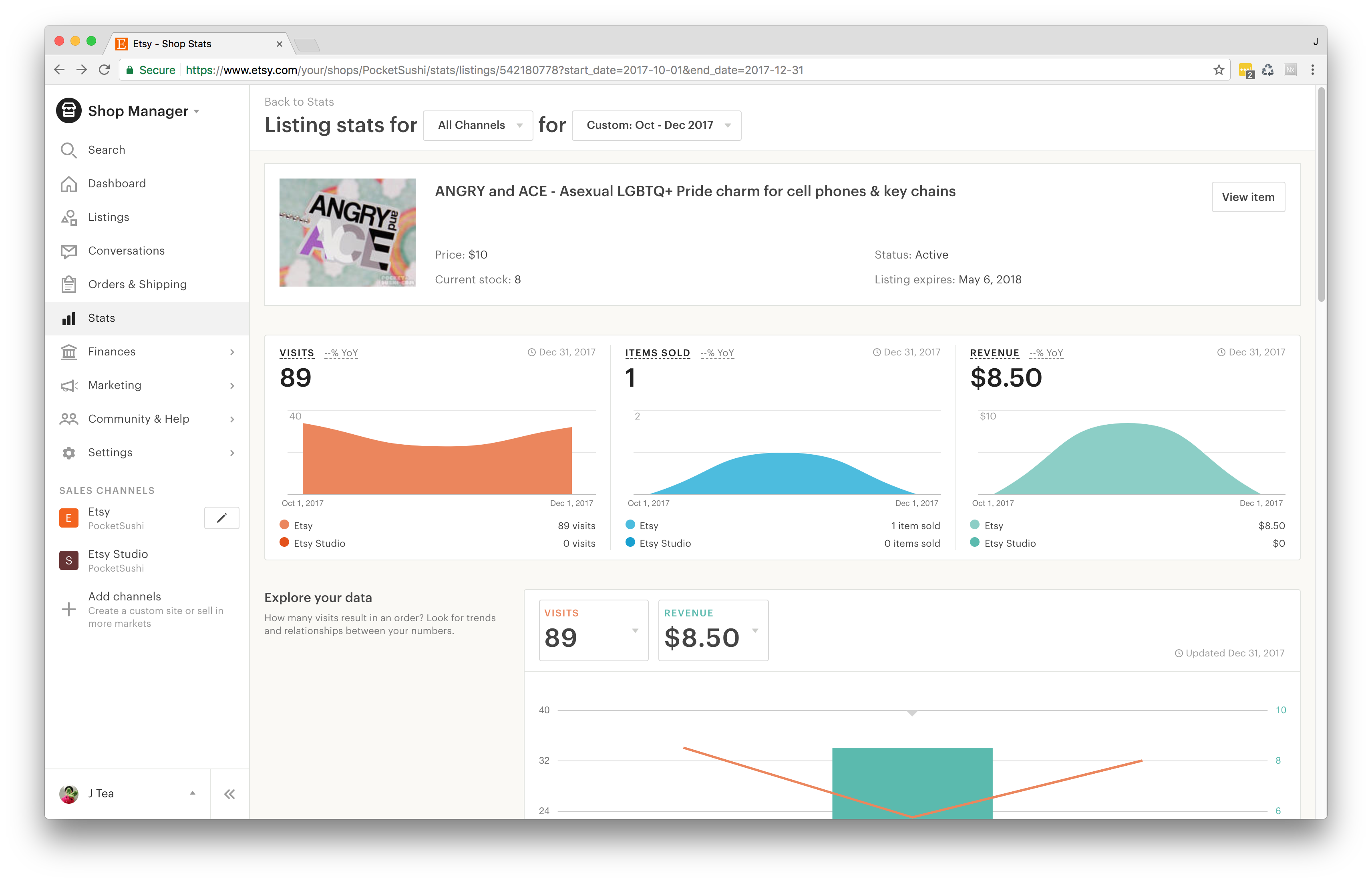Click the Finances bank icon
Image resolution: width=1372 pixels, height=883 pixels.
[68, 352]
